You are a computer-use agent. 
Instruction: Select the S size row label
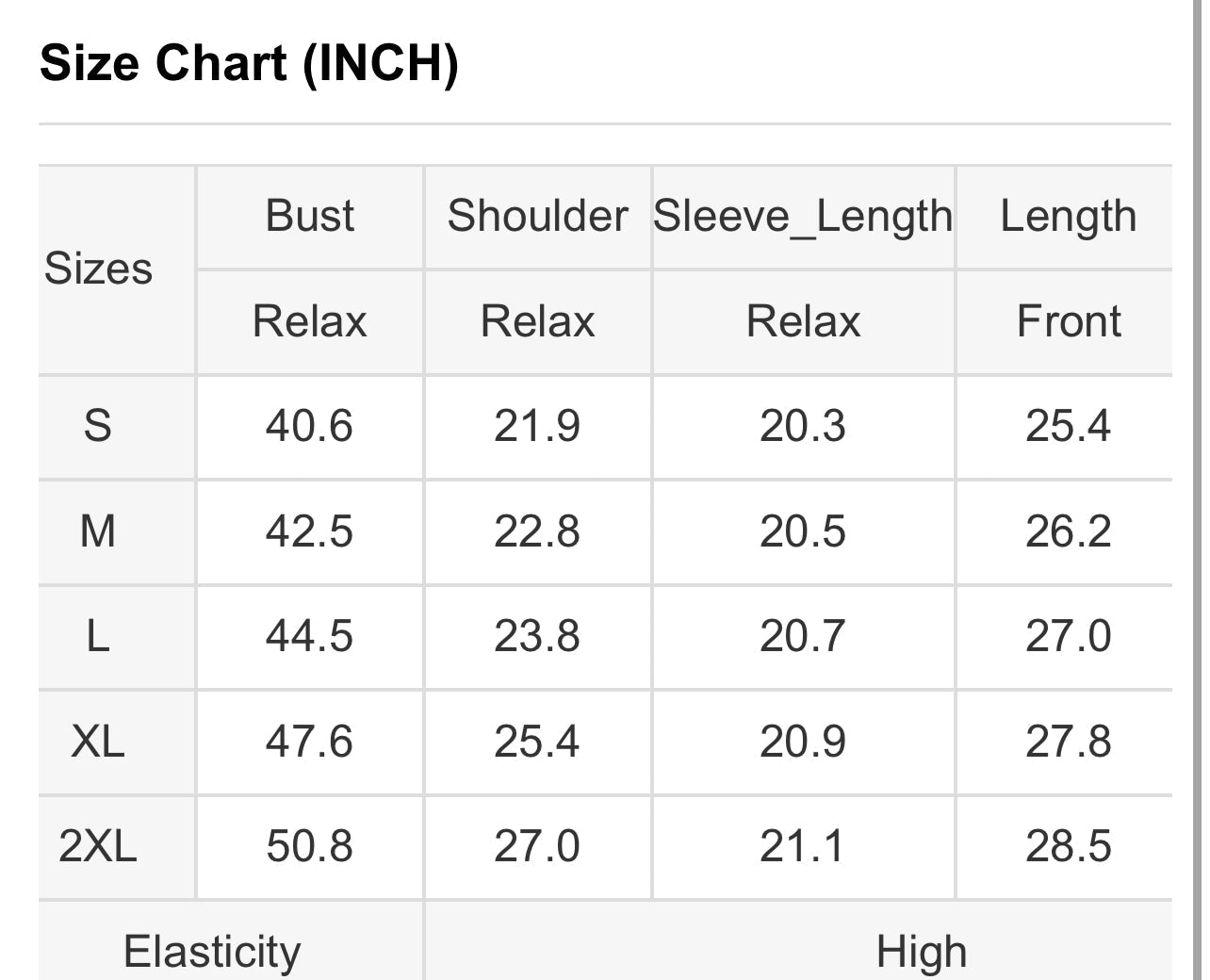pos(98,426)
